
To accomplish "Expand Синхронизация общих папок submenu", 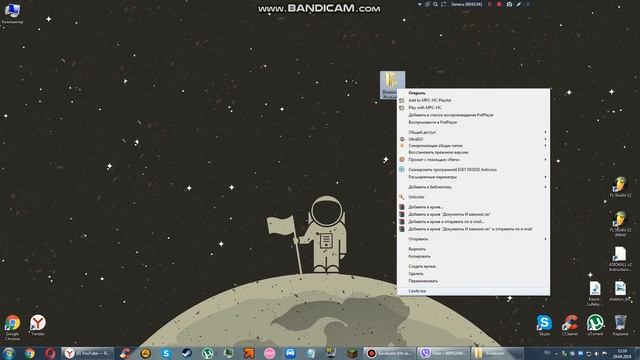I will (x=473, y=146).
